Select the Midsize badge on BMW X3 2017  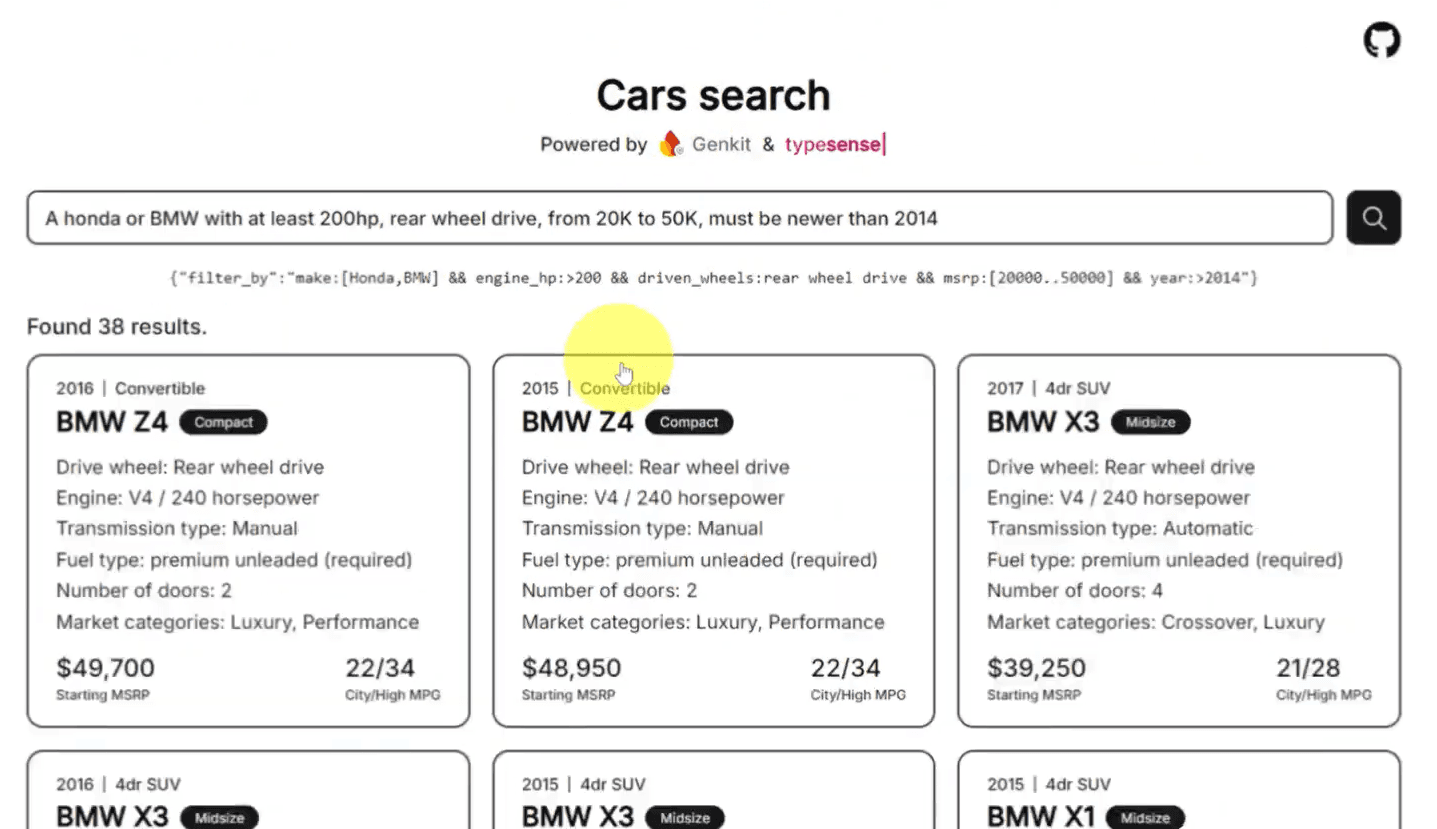point(1150,422)
